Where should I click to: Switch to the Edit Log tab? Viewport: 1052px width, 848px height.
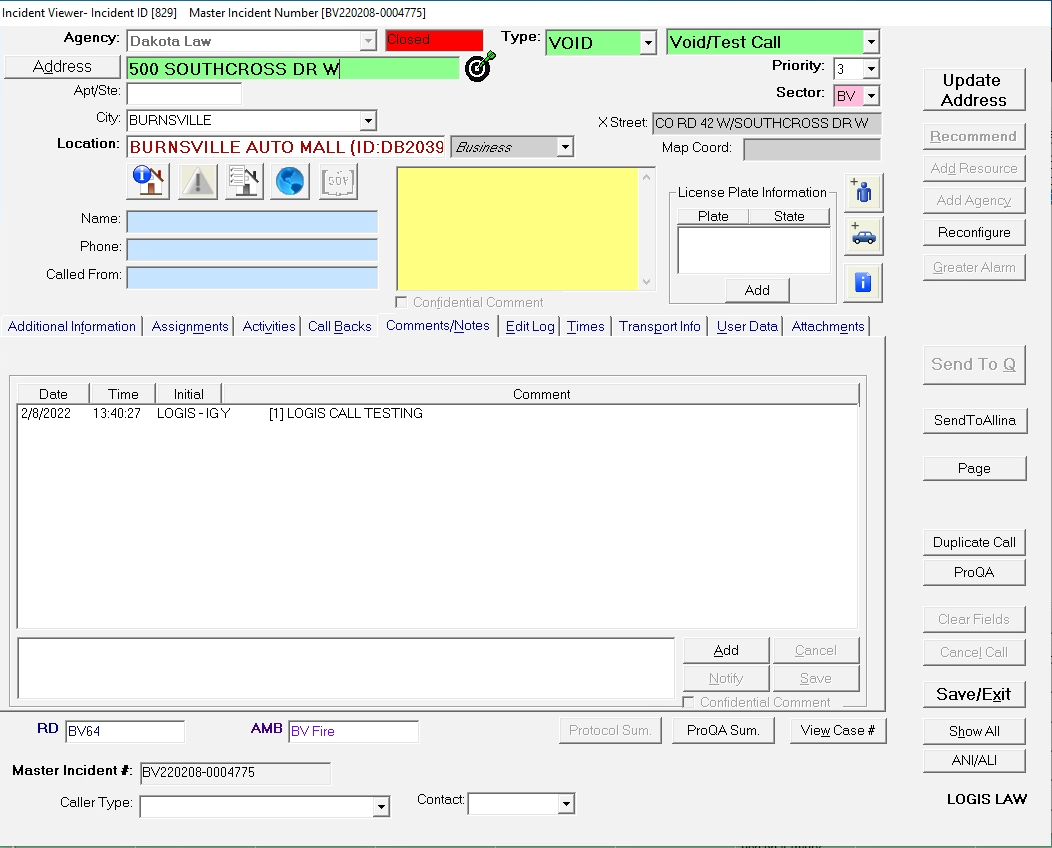click(529, 326)
